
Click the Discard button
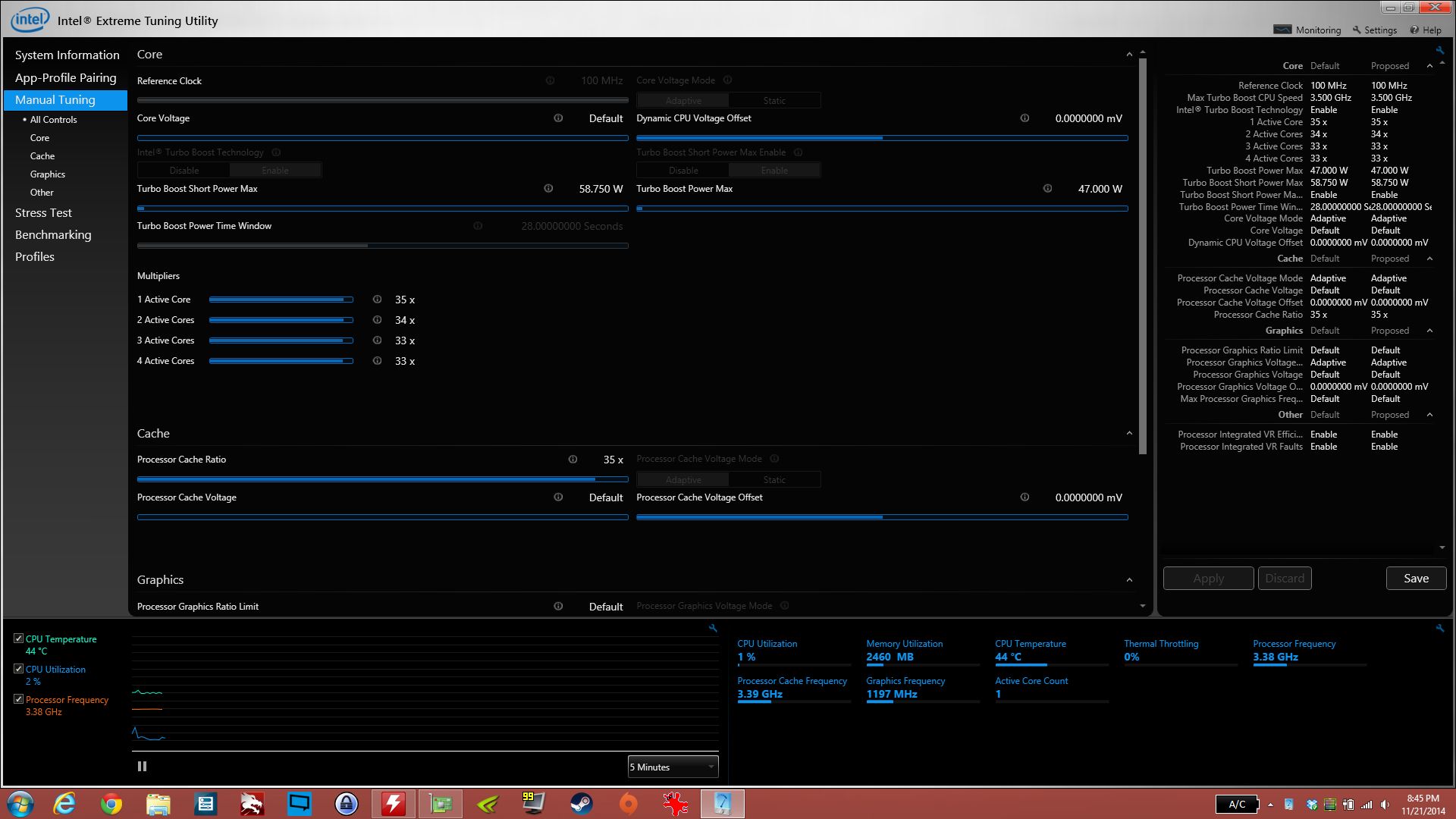pyautogui.click(x=1285, y=578)
